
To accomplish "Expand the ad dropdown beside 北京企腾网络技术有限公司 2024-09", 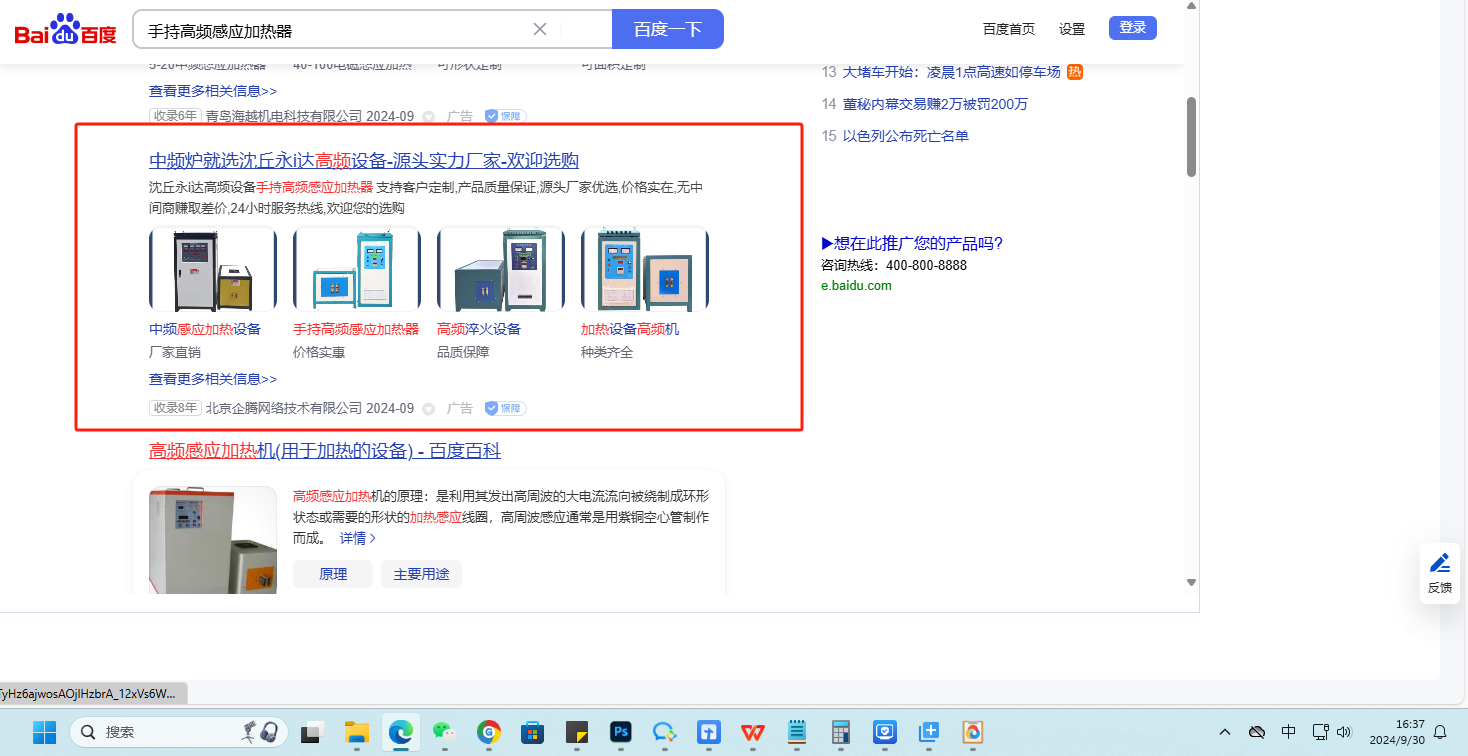I will pos(429,409).
